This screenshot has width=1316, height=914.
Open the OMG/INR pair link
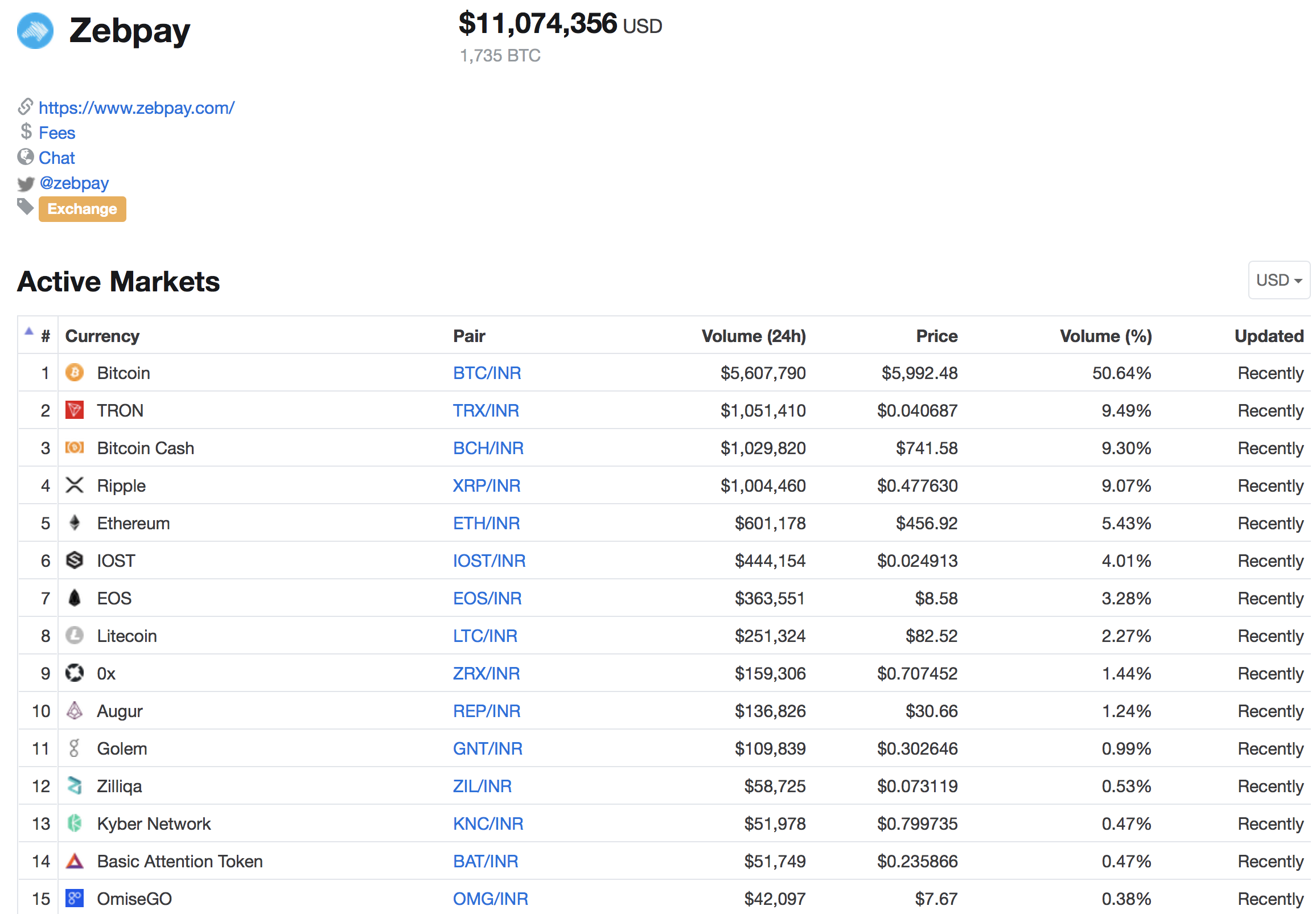(490, 899)
